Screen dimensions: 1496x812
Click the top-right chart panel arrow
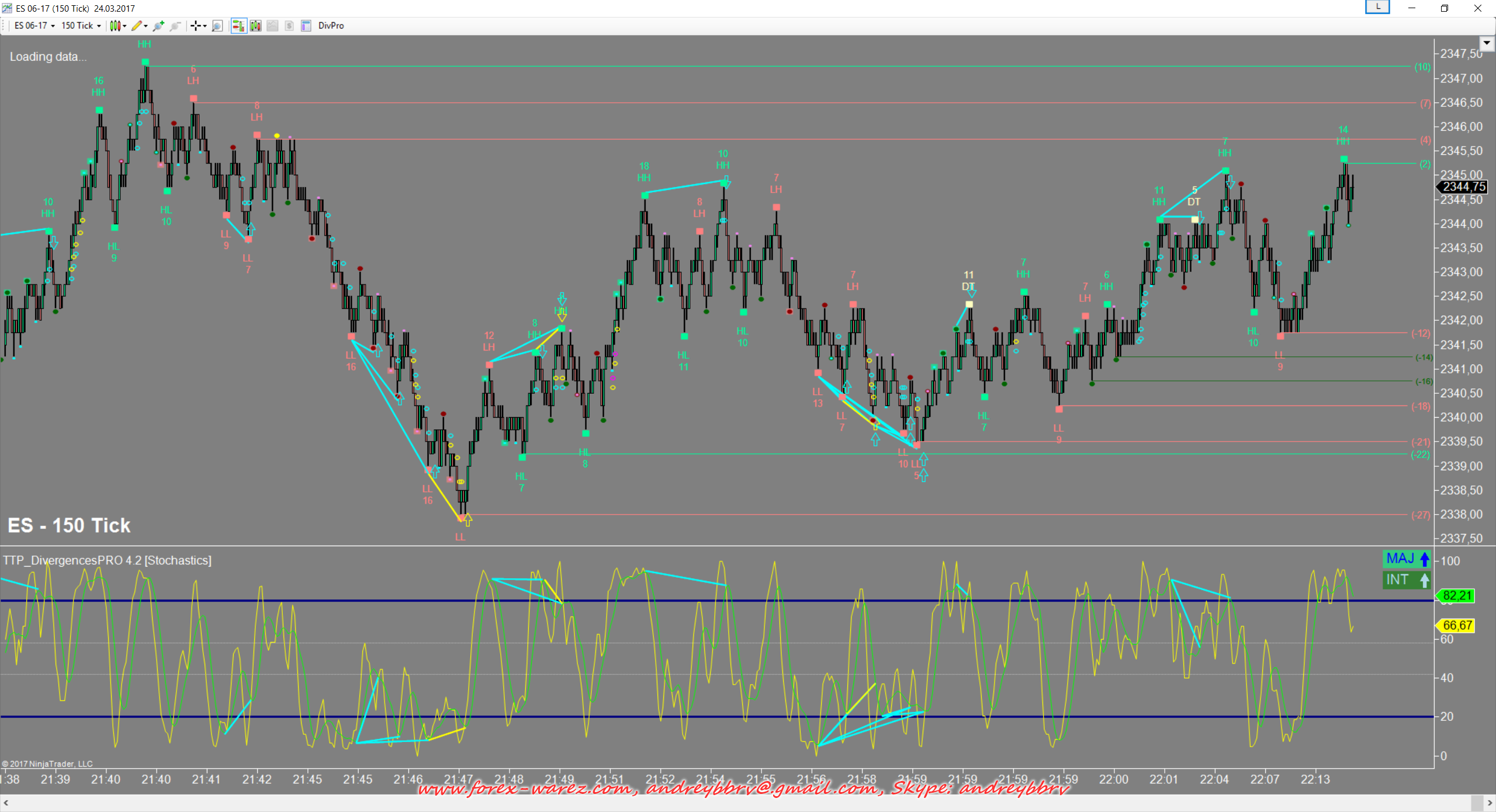(x=1487, y=43)
